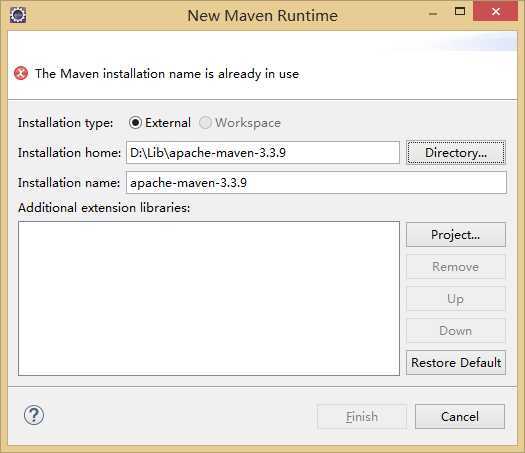Click Restore Default button
Screen dimensions: 525x453
456,363
